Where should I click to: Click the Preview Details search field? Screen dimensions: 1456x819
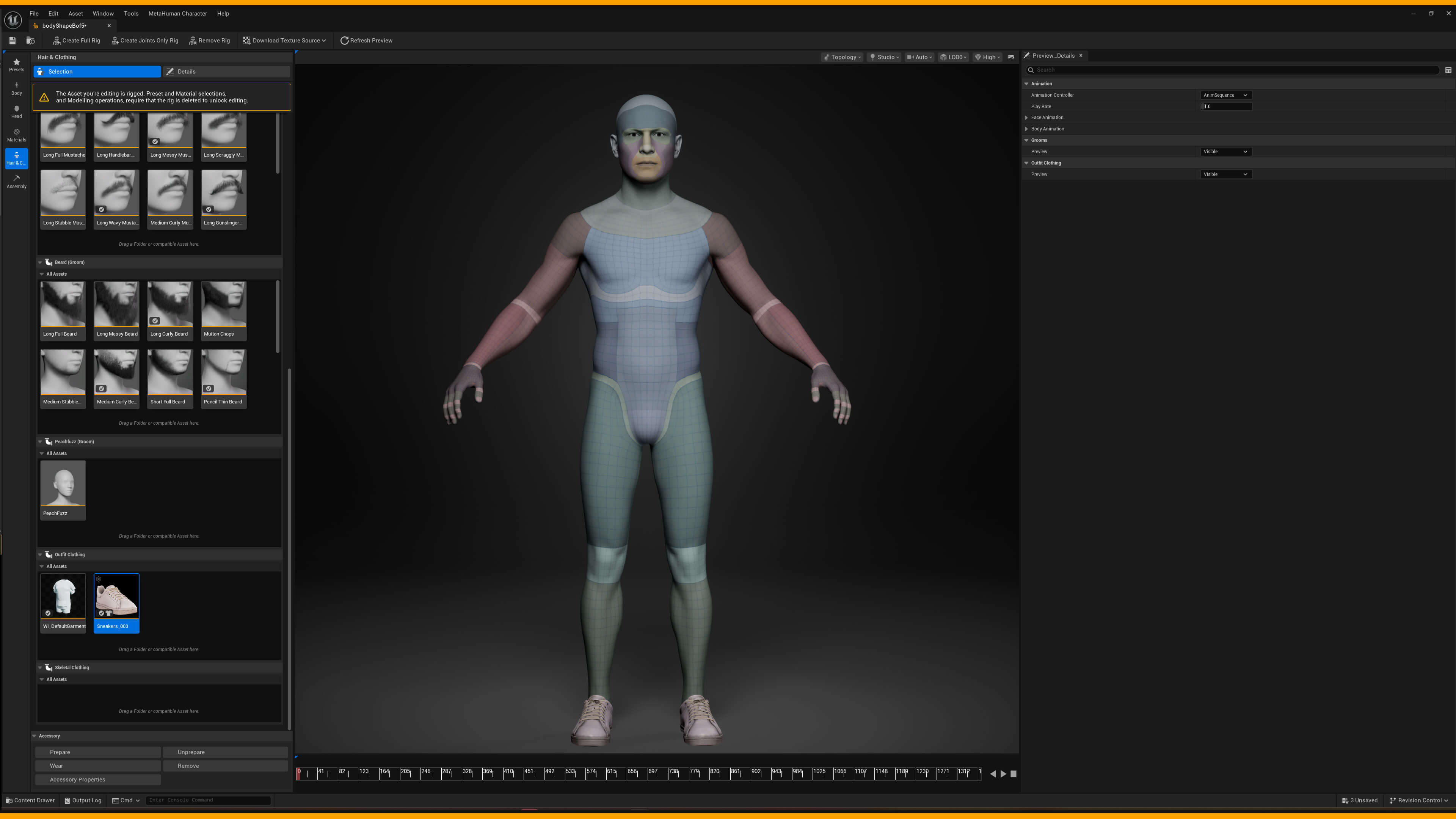(1232, 70)
